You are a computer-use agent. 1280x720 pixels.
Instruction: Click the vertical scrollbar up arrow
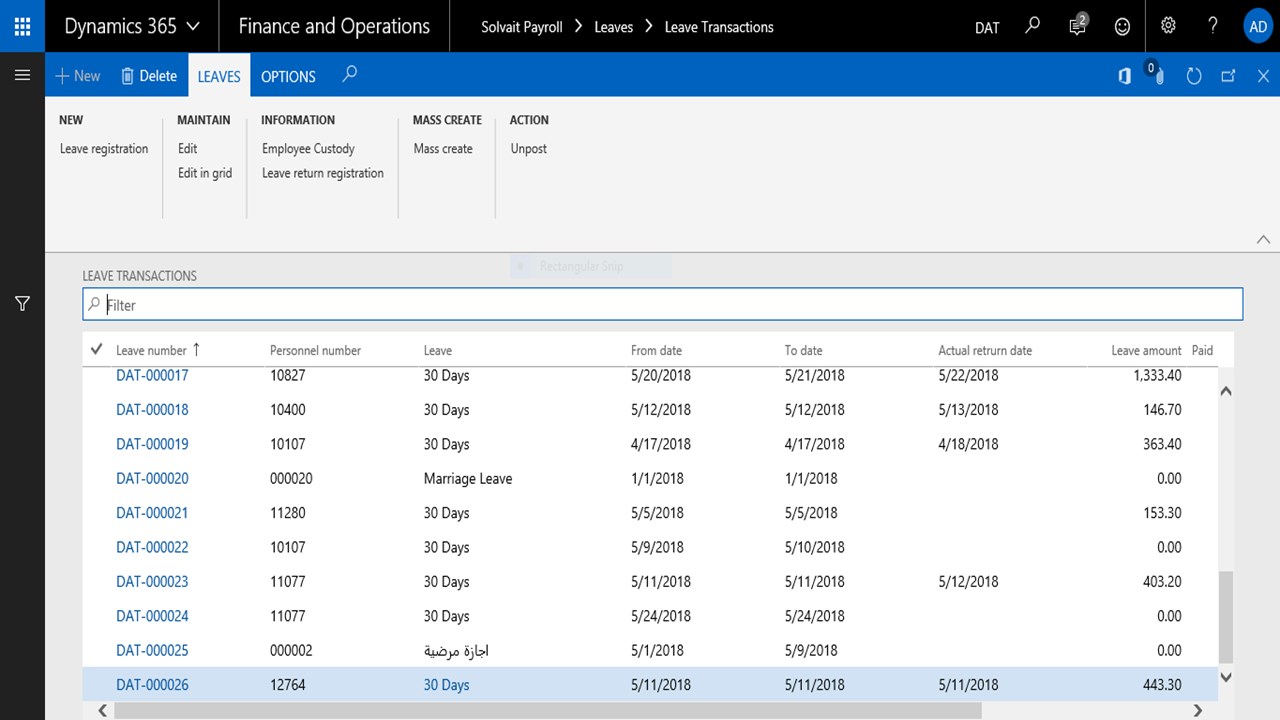(1226, 391)
